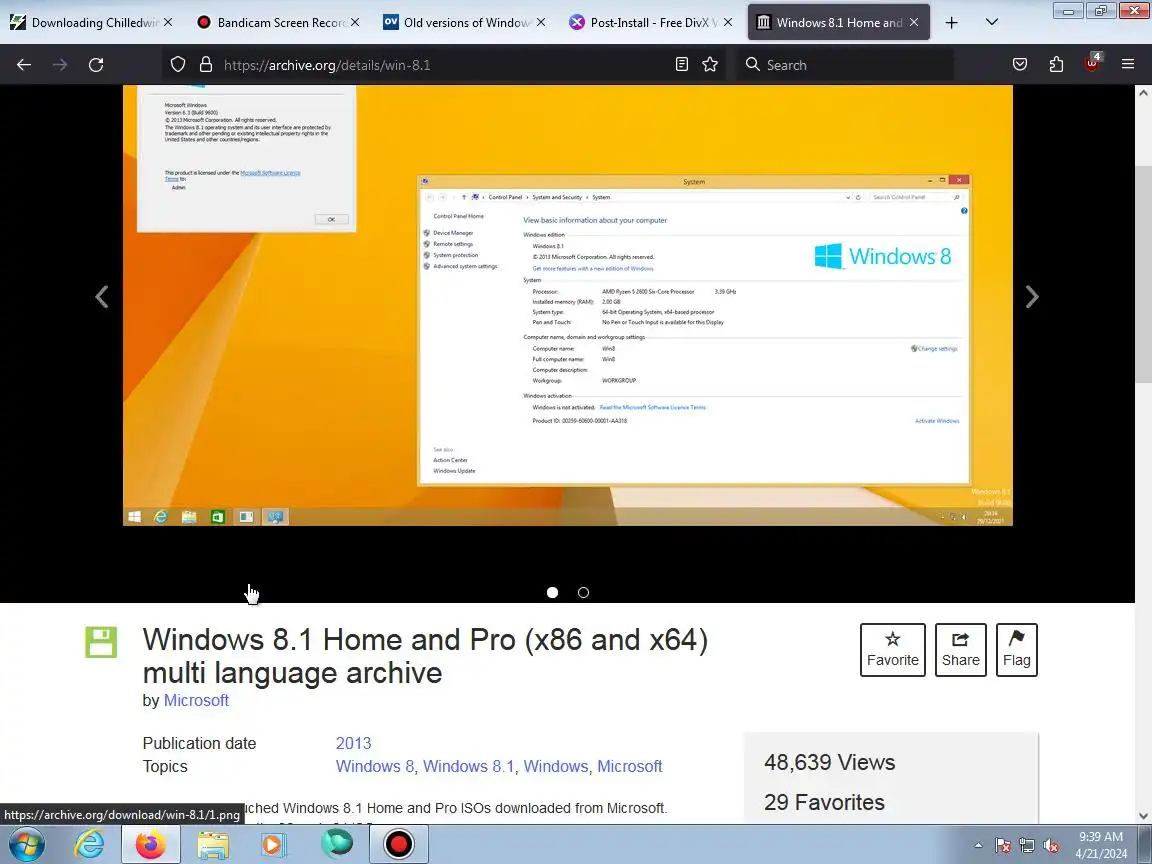
Task: Click the page scrollbar down arrow
Action: (1143, 816)
